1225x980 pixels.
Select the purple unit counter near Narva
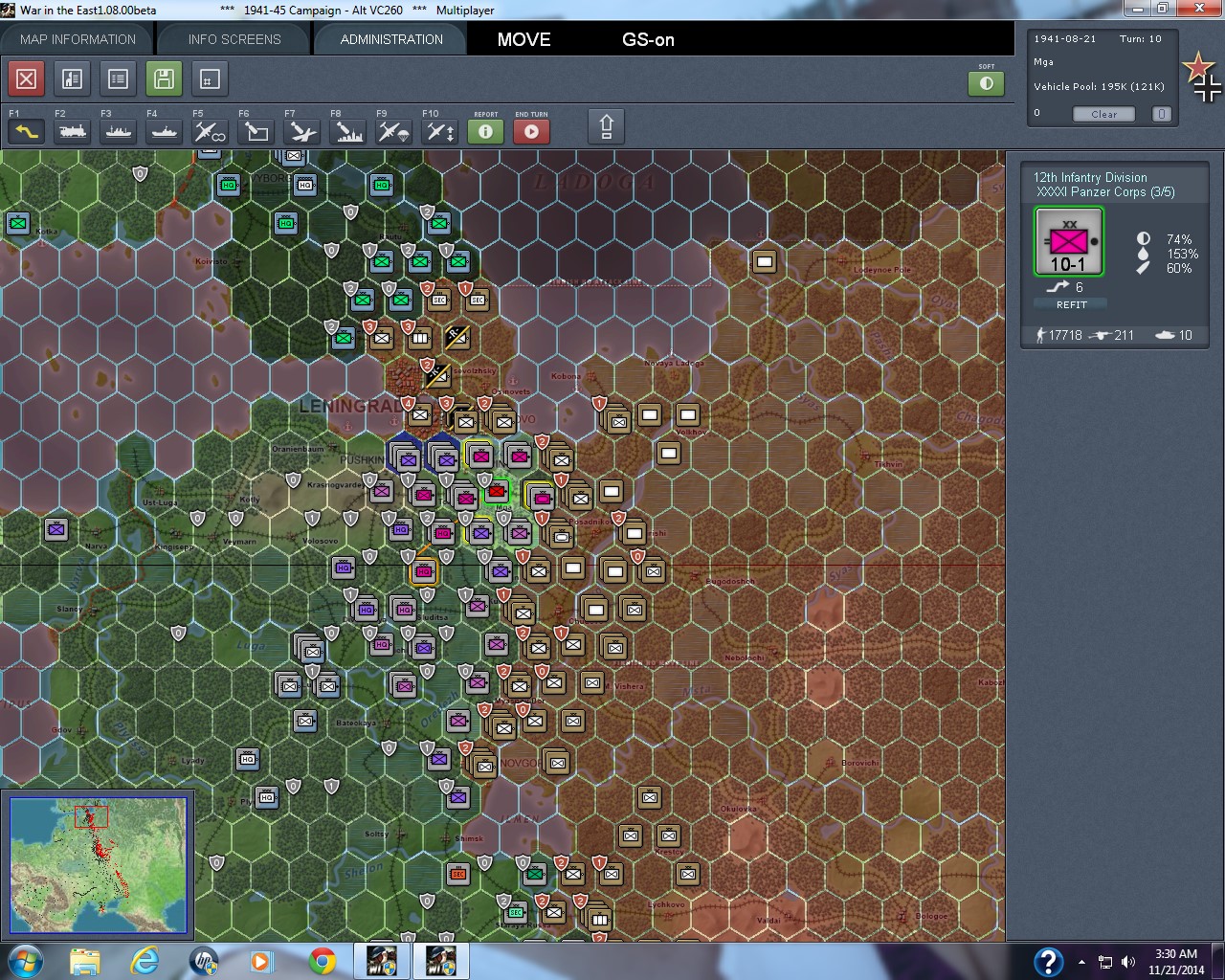56,528
